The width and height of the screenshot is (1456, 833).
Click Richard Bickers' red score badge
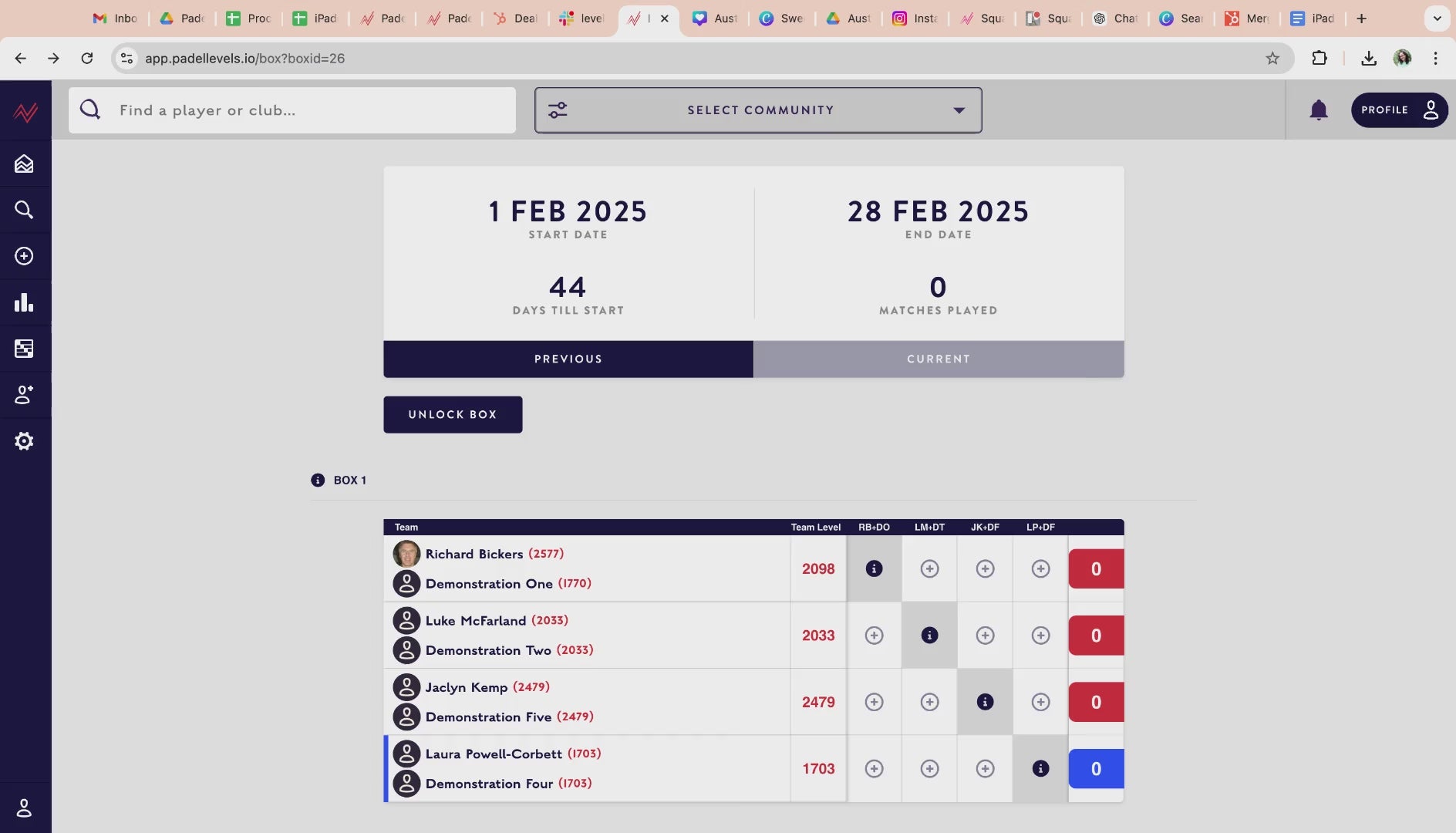[1096, 569]
